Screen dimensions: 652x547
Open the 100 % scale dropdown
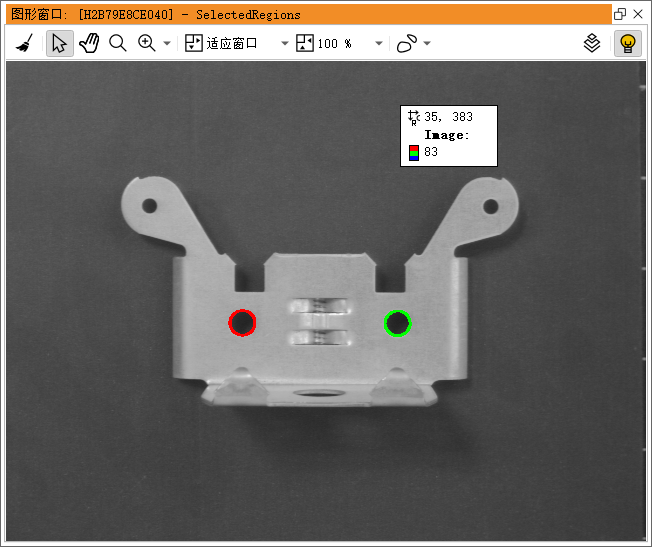[379, 43]
